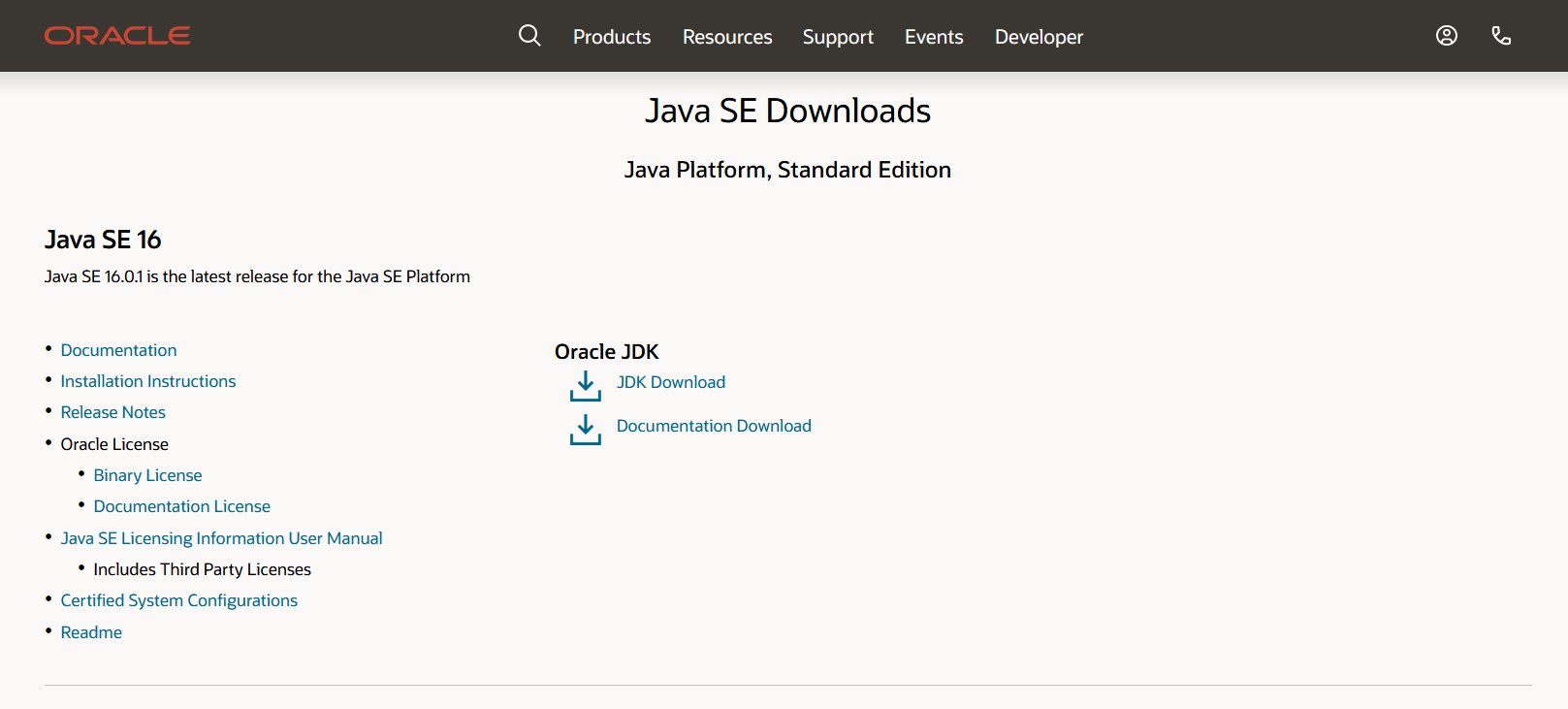Open Java SE Licensing Information User Manual
Screen dimensions: 1568x709
coord(221,538)
